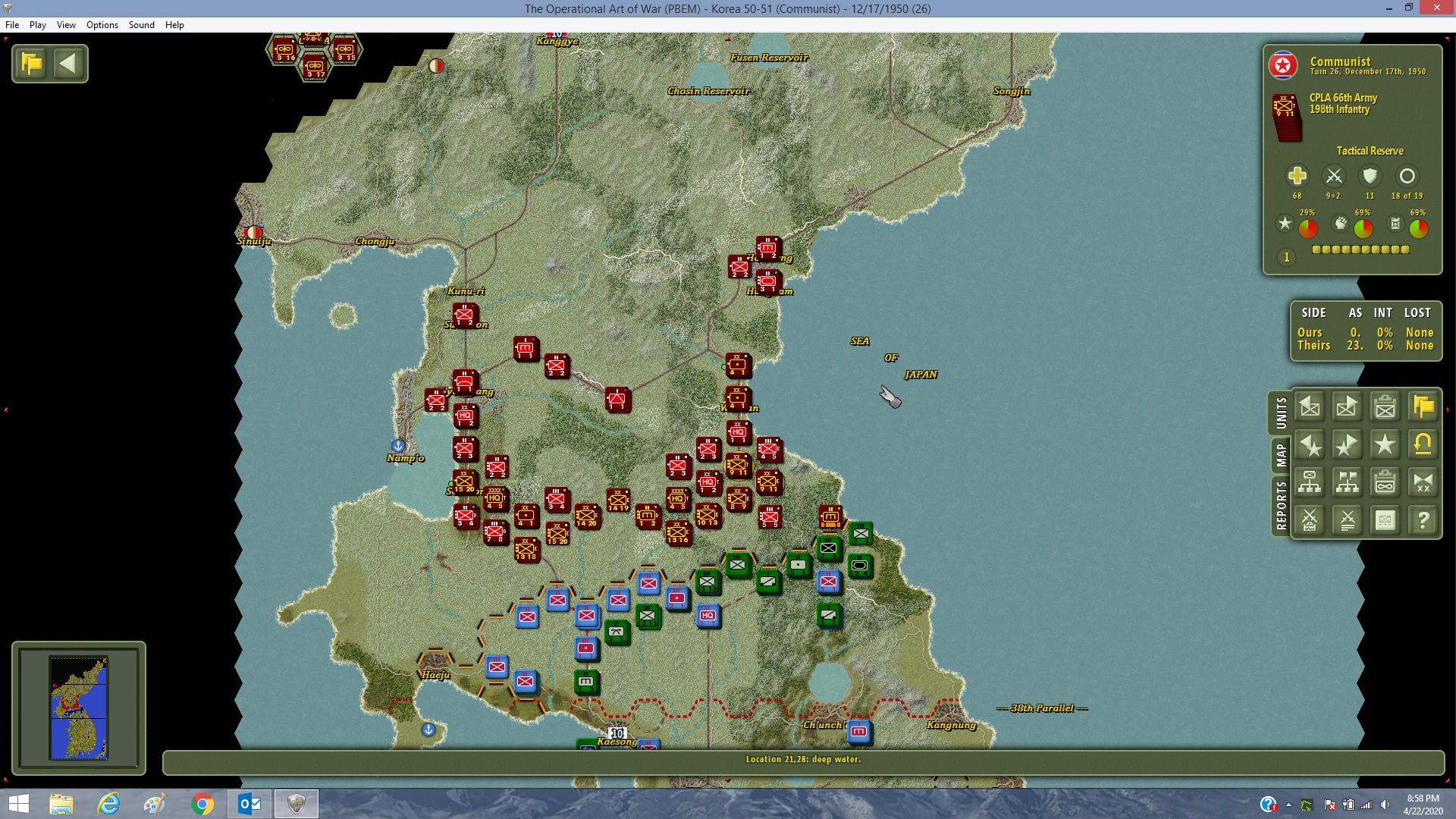Select the previous formation star icon

pos(1310,445)
